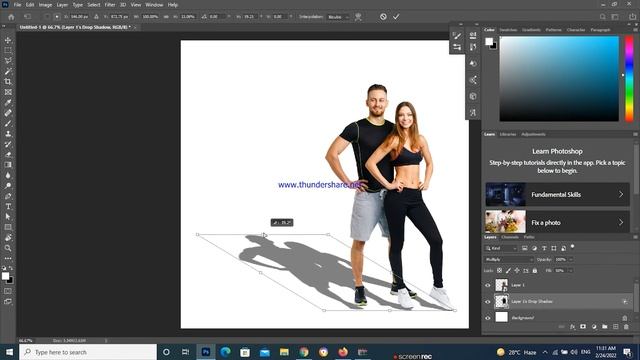
Task: Create a new adjustment layer
Action: click(594, 327)
